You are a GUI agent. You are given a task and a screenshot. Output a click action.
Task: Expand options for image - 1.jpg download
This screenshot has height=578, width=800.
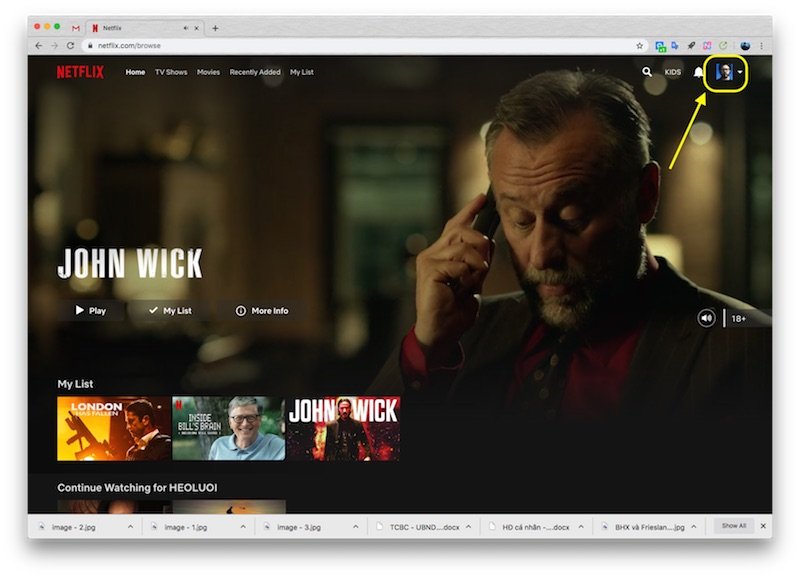pos(243,526)
